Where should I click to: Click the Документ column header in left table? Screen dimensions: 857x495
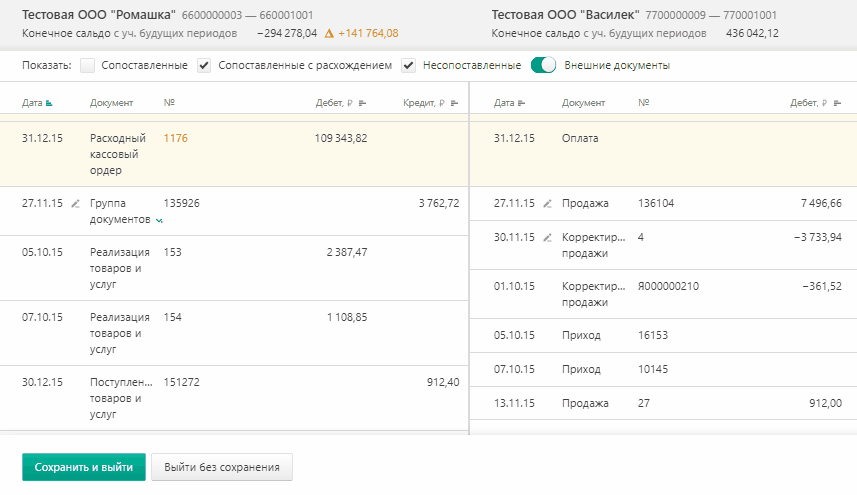(111, 103)
